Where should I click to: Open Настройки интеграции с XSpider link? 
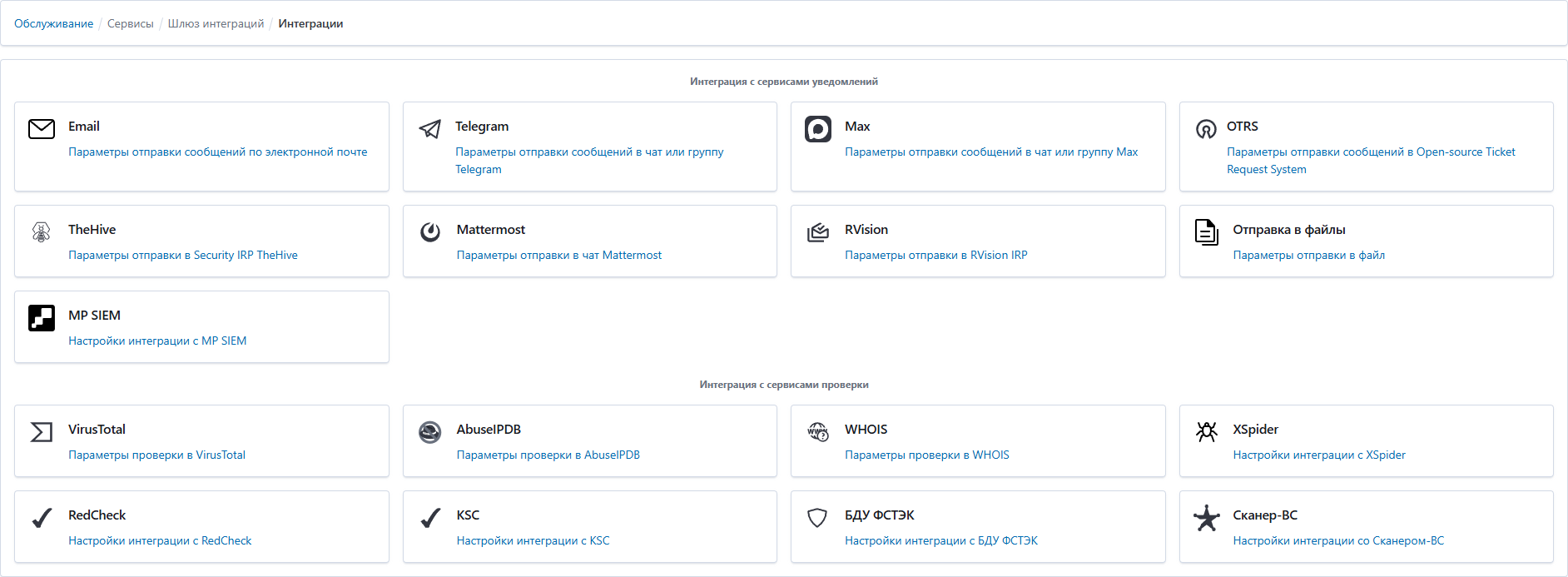coord(1319,455)
